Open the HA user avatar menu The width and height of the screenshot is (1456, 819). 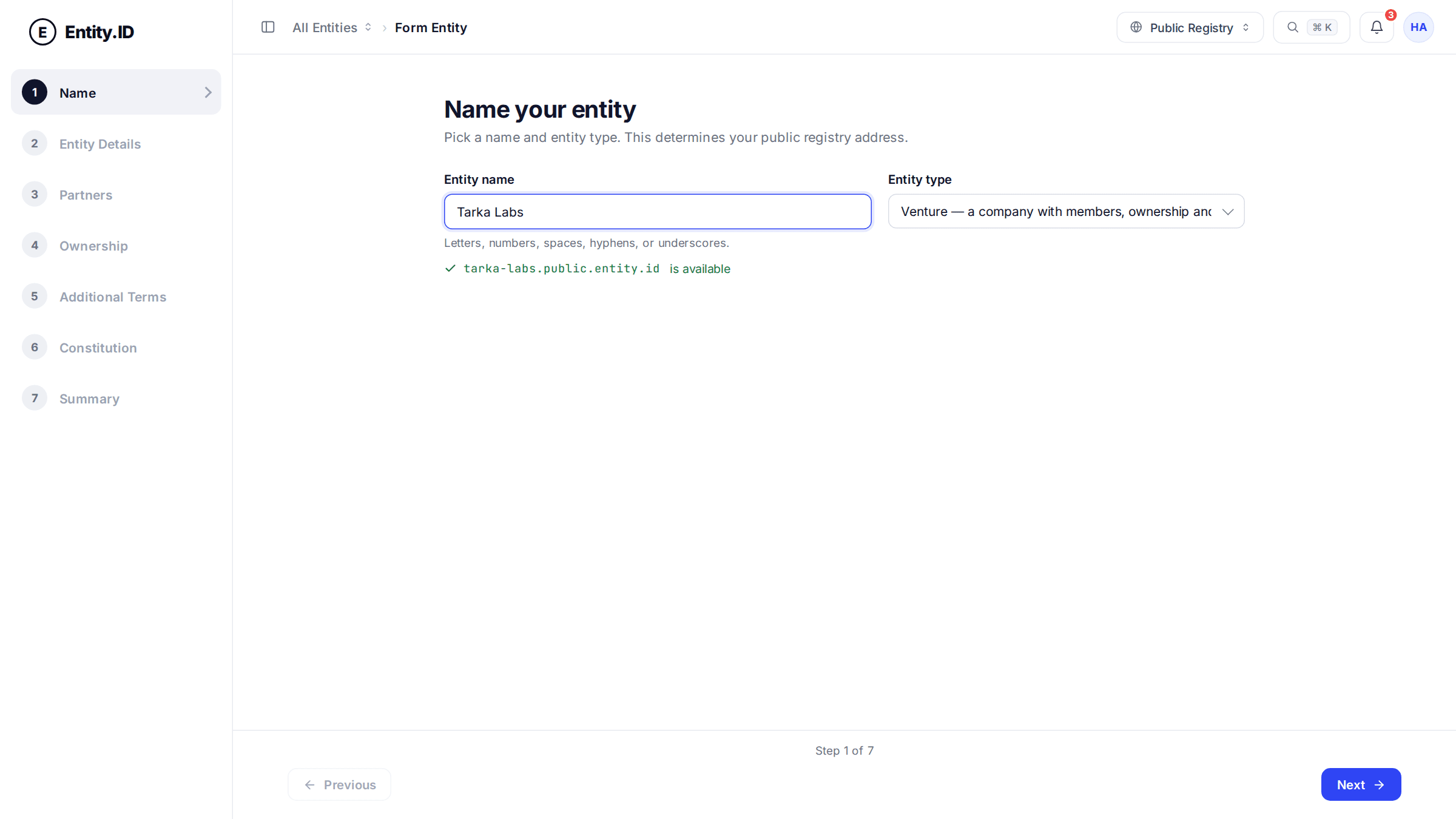pos(1418,27)
